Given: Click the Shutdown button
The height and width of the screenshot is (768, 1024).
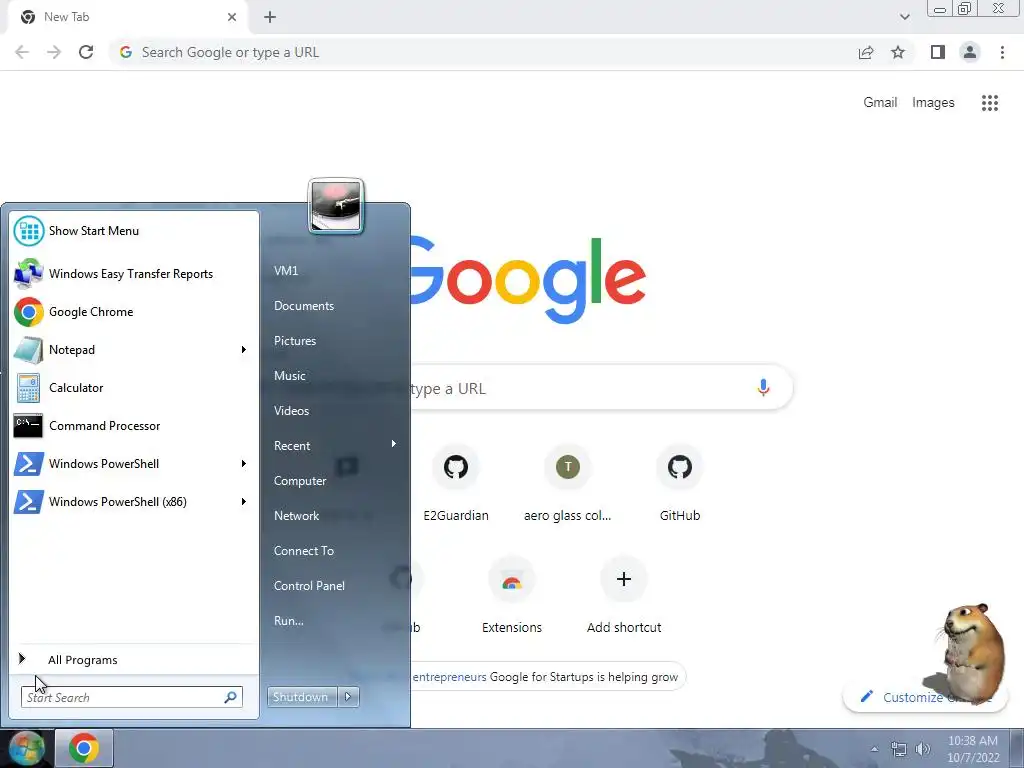Looking at the screenshot, I should (301, 697).
